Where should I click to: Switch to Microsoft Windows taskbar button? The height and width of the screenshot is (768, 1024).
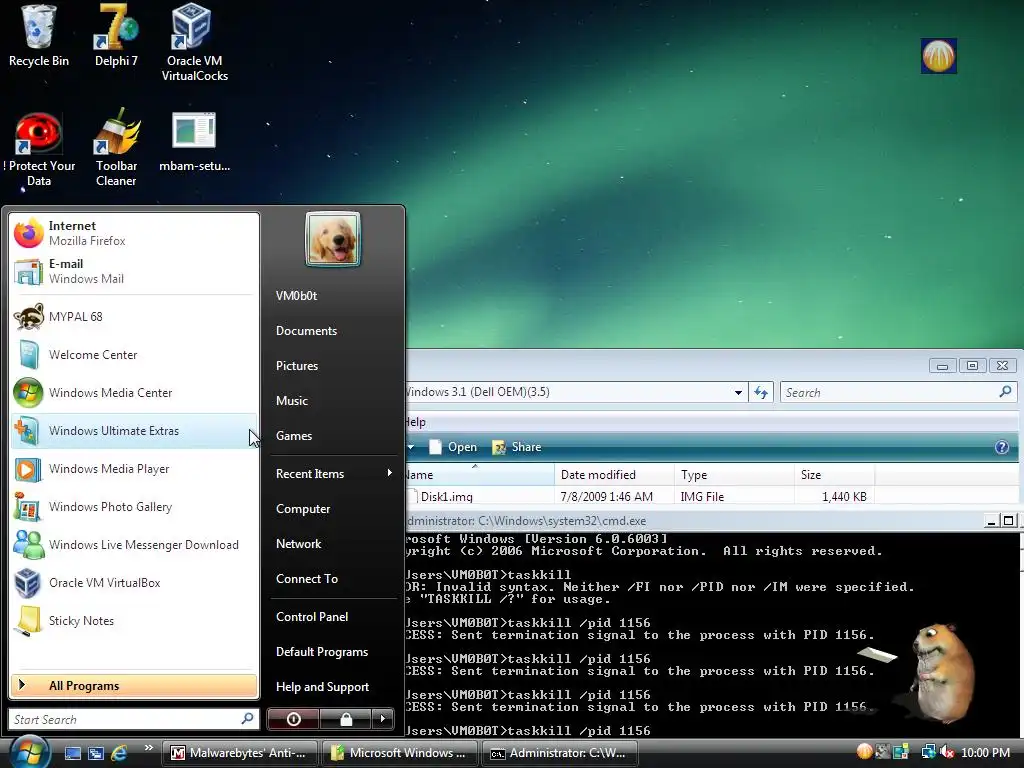[400, 753]
